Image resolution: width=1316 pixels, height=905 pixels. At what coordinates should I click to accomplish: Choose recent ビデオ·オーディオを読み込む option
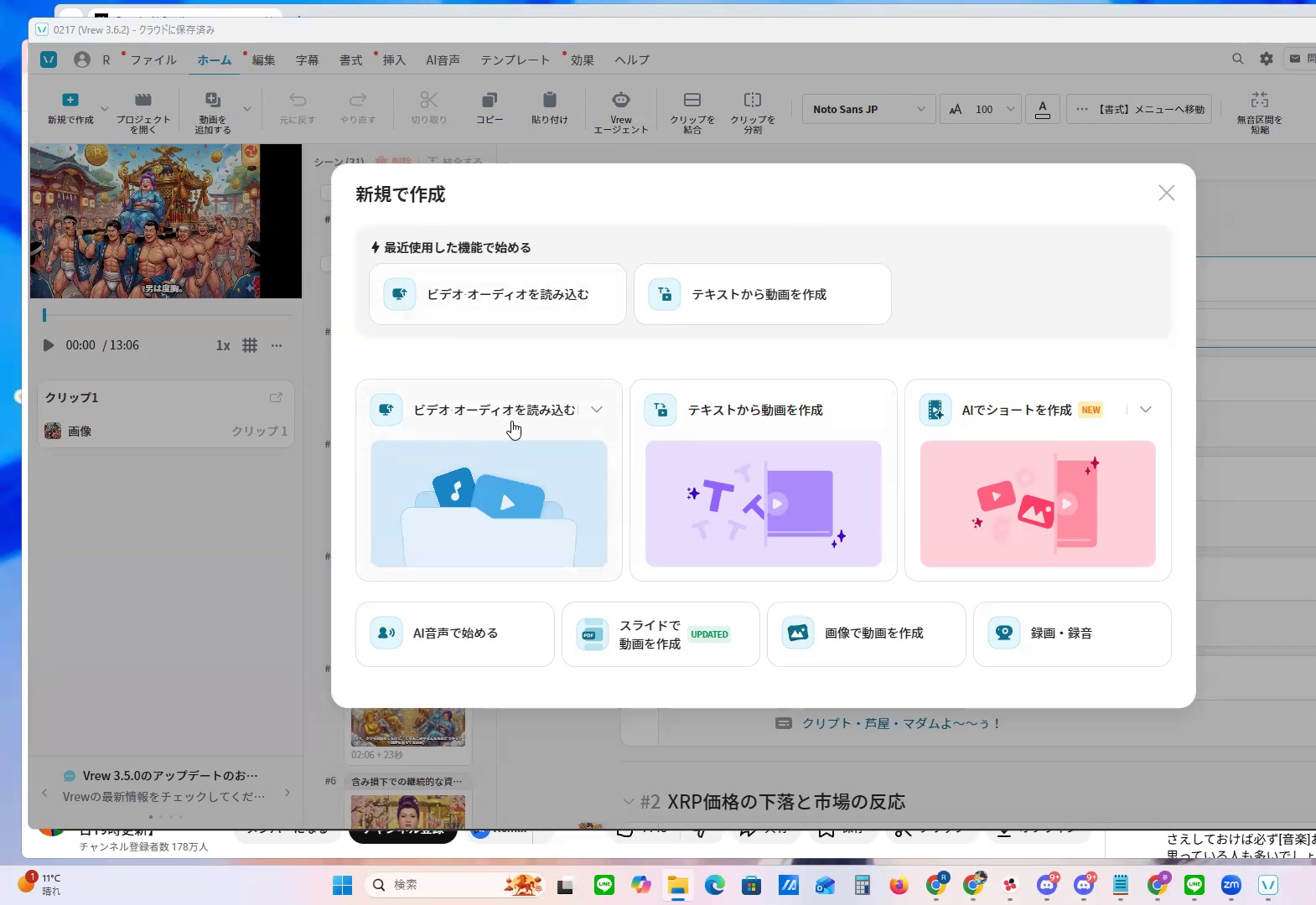tap(498, 294)
